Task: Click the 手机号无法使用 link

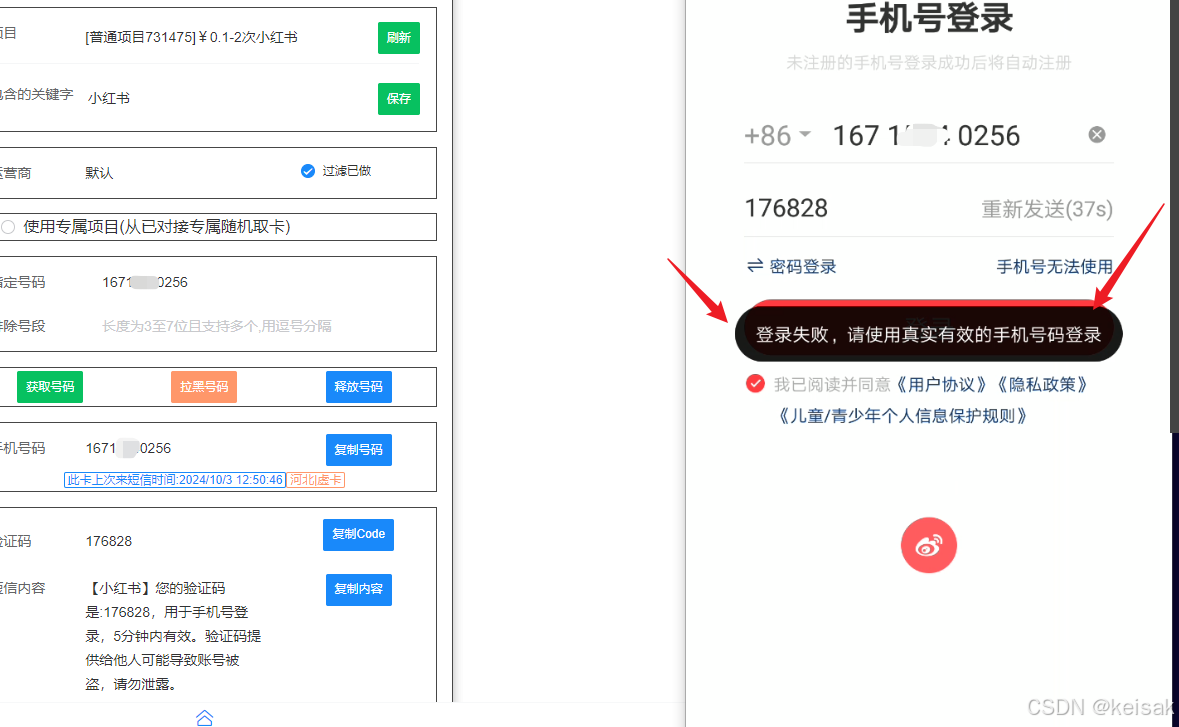Action: (1054, 267)
